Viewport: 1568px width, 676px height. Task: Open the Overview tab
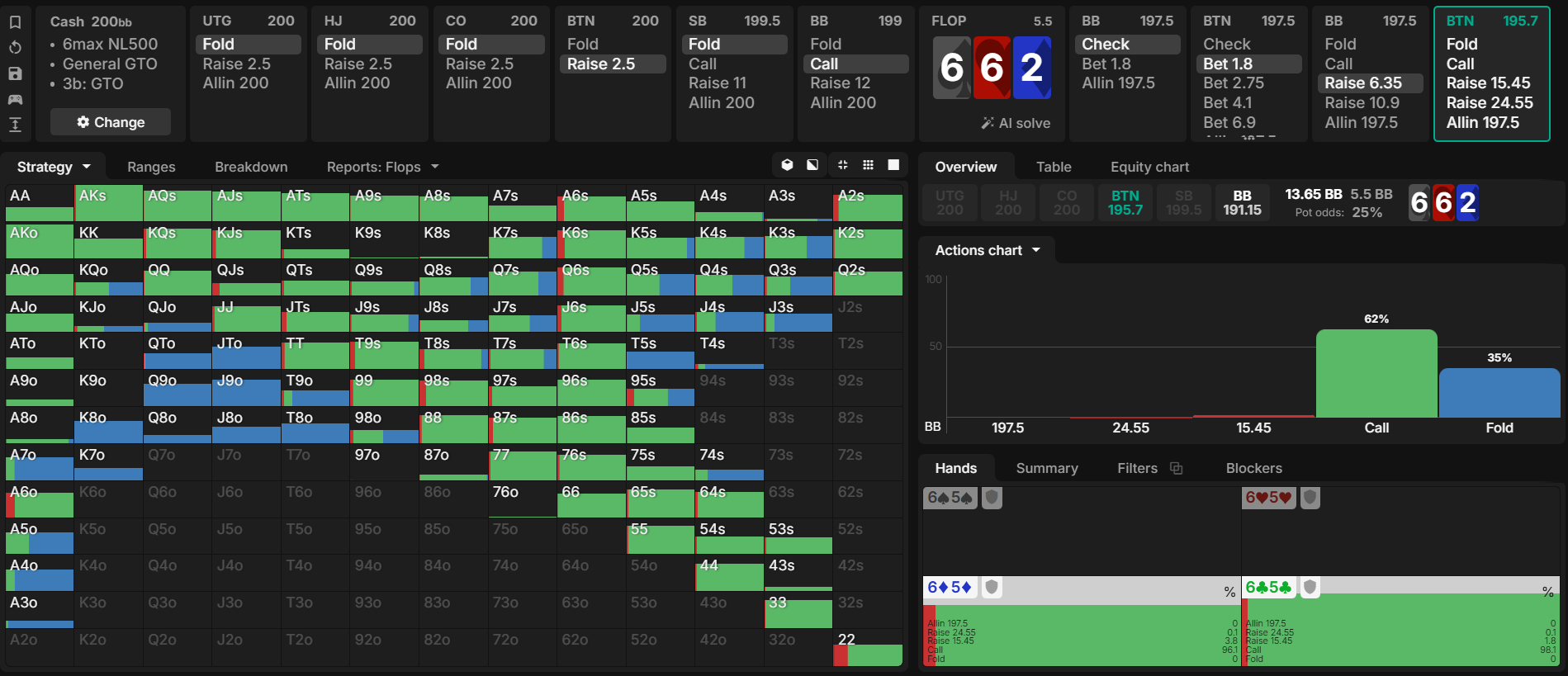965,167
